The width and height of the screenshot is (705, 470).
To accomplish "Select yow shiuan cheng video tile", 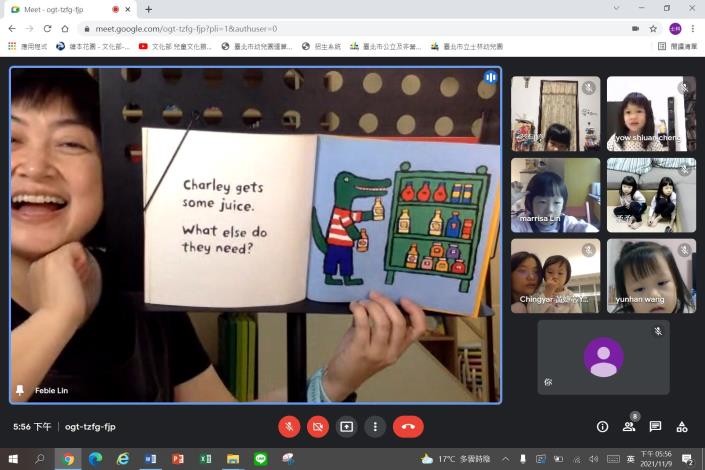I will (x=651, y=113).
